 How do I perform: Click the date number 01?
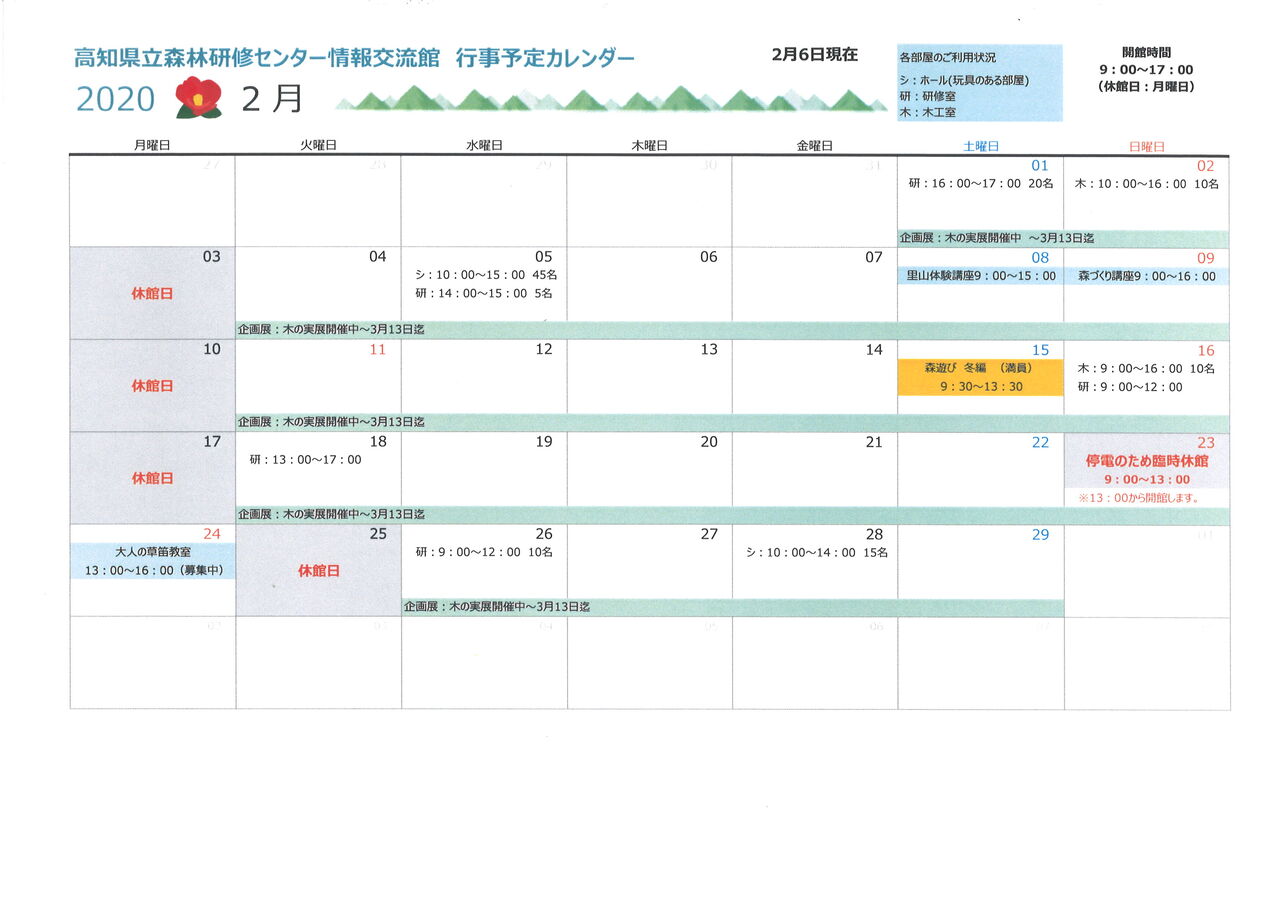1040,166
